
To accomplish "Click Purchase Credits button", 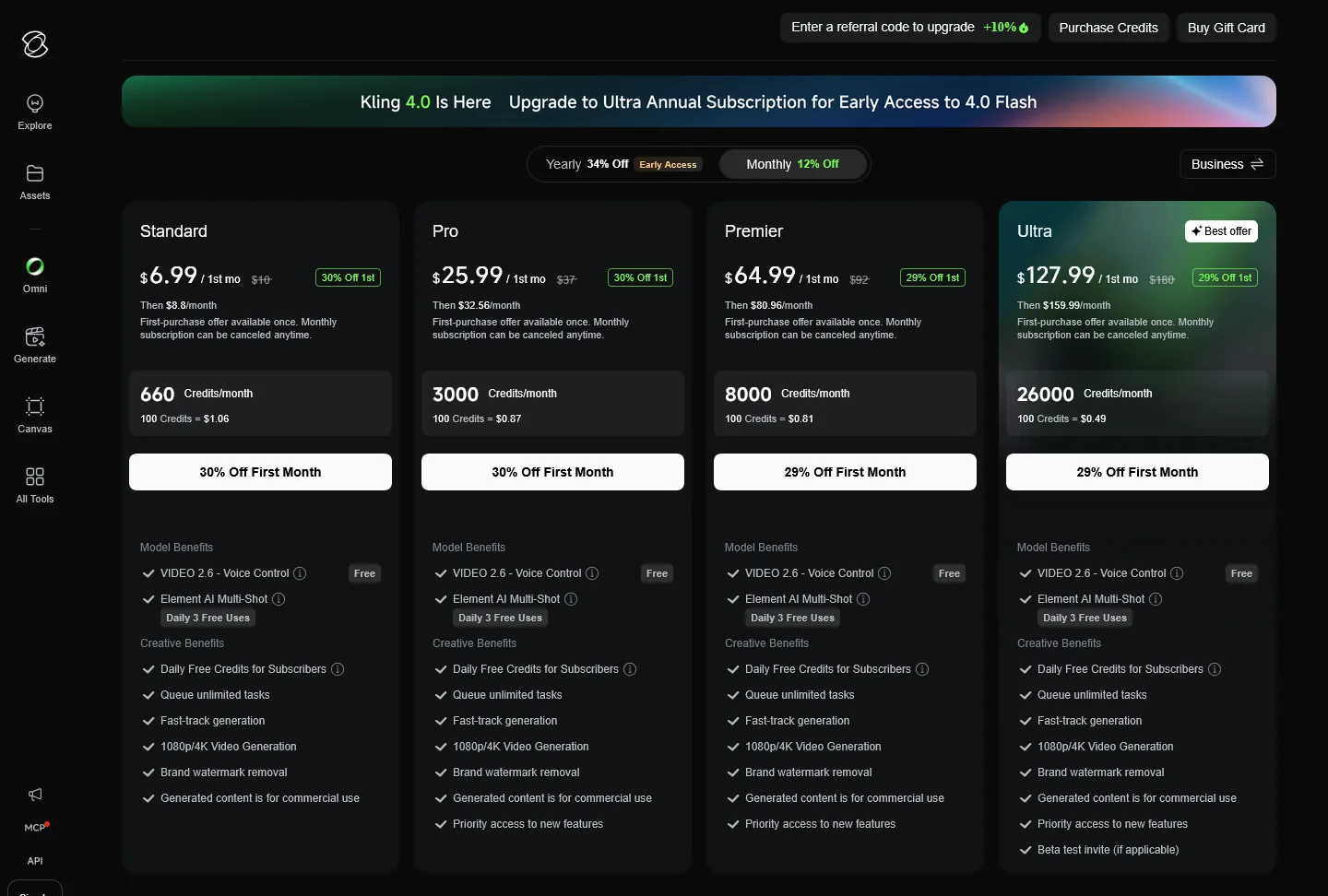I will pos(1109,28).
